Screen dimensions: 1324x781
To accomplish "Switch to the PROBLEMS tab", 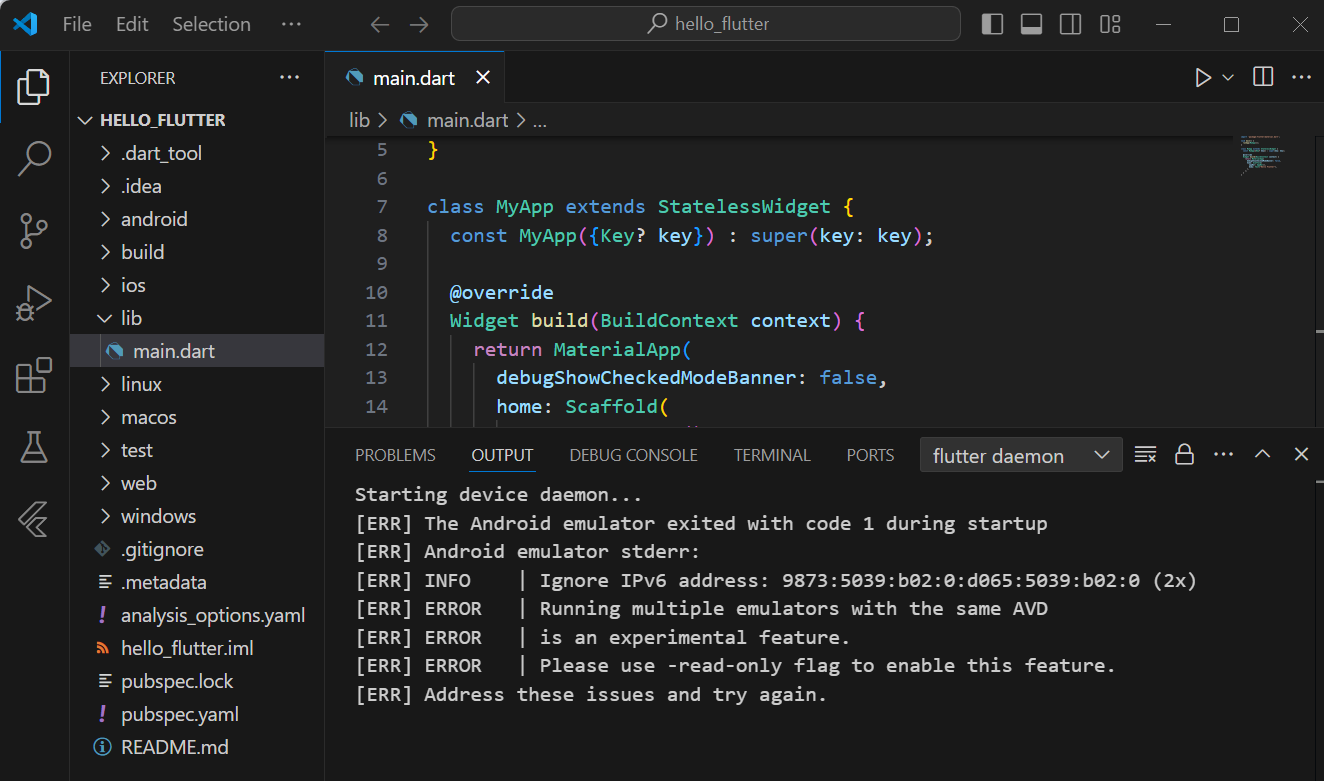I will click(395, 455).
